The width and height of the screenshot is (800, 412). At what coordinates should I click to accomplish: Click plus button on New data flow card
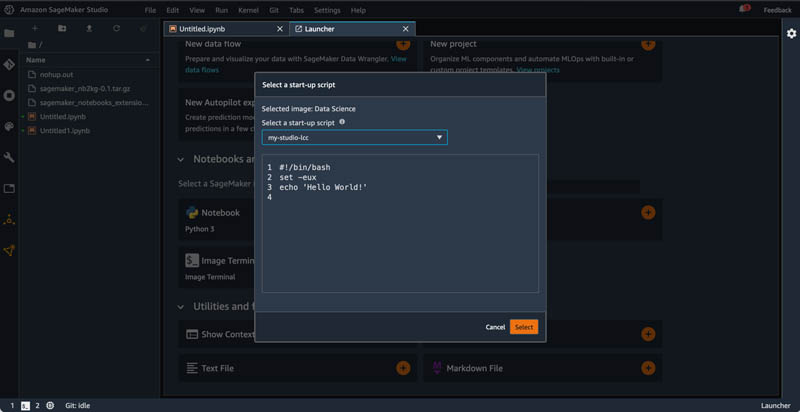[403, 44]
